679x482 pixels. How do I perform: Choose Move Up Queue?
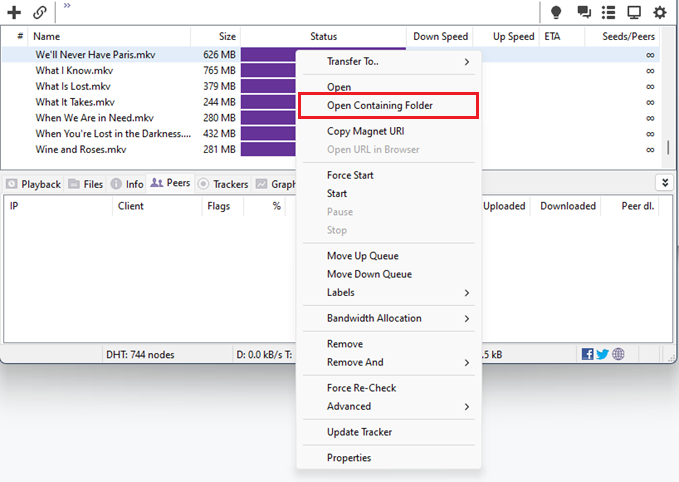click(x=389, y=256)
